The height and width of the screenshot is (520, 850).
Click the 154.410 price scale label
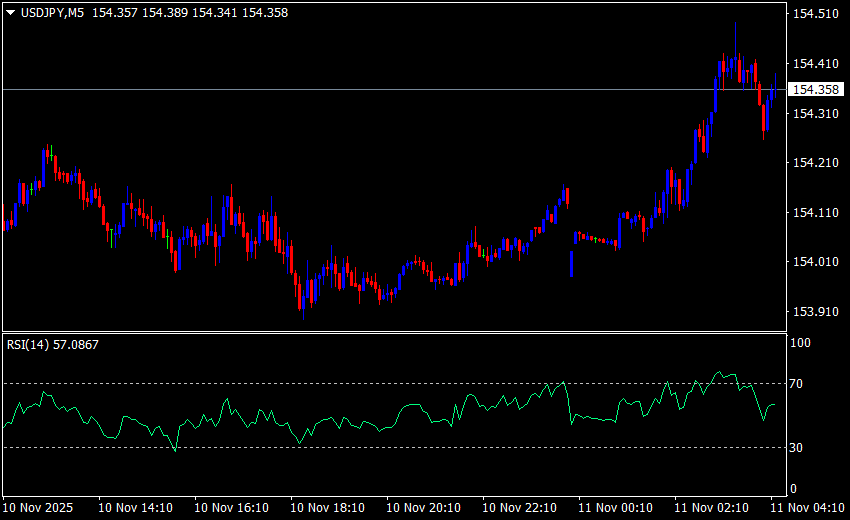click(x=814, y=64)
